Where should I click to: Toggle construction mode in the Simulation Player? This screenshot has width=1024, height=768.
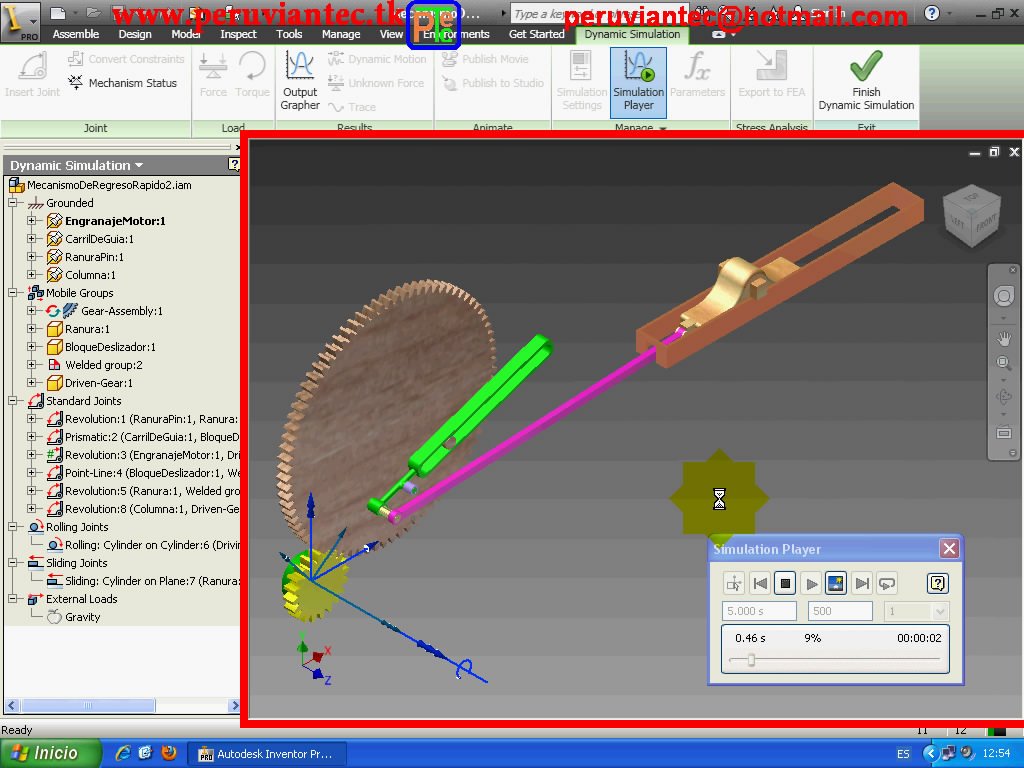[x=735, y=583]
